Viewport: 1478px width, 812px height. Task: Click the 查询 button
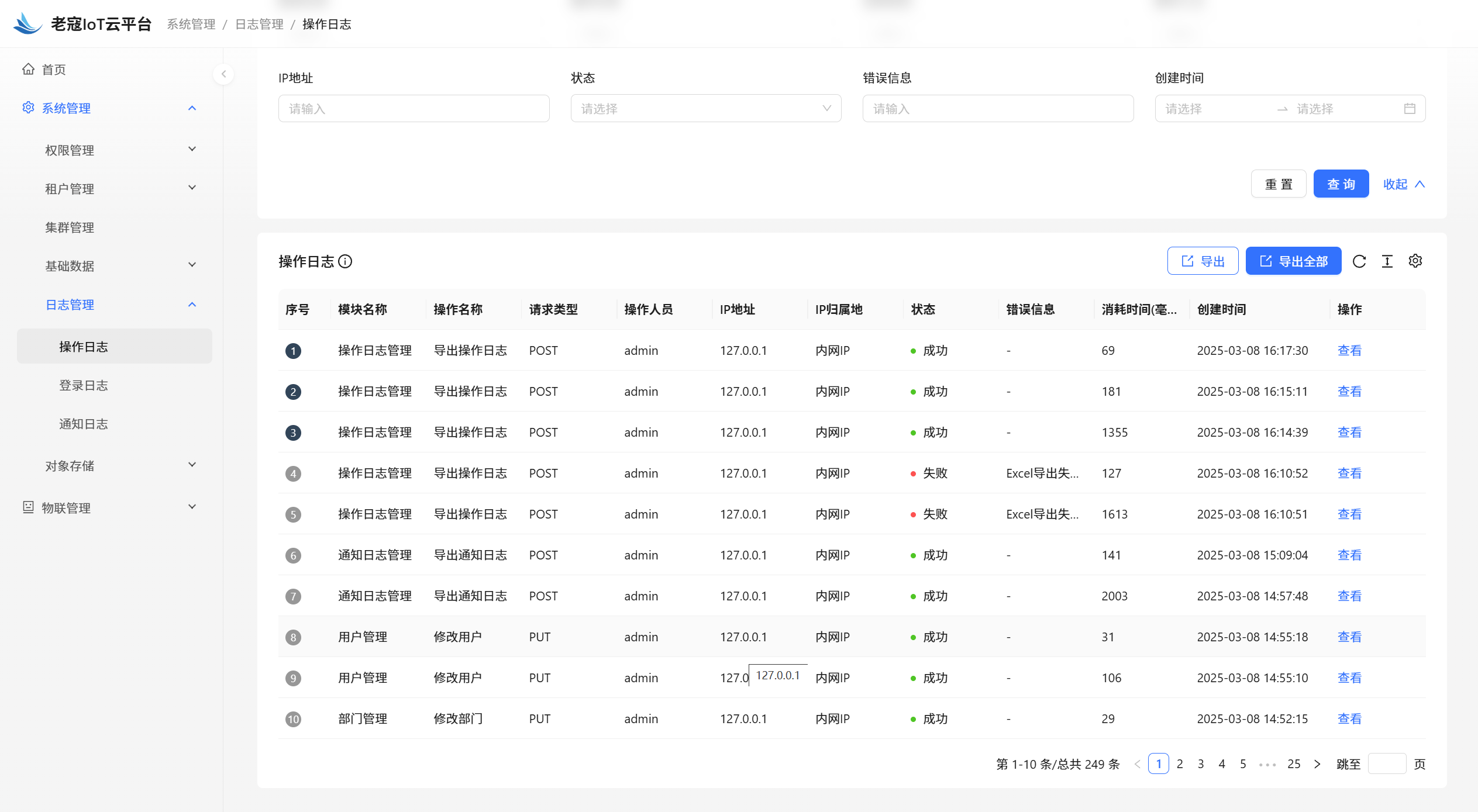pyautogui.click(x=1341, y=184)
